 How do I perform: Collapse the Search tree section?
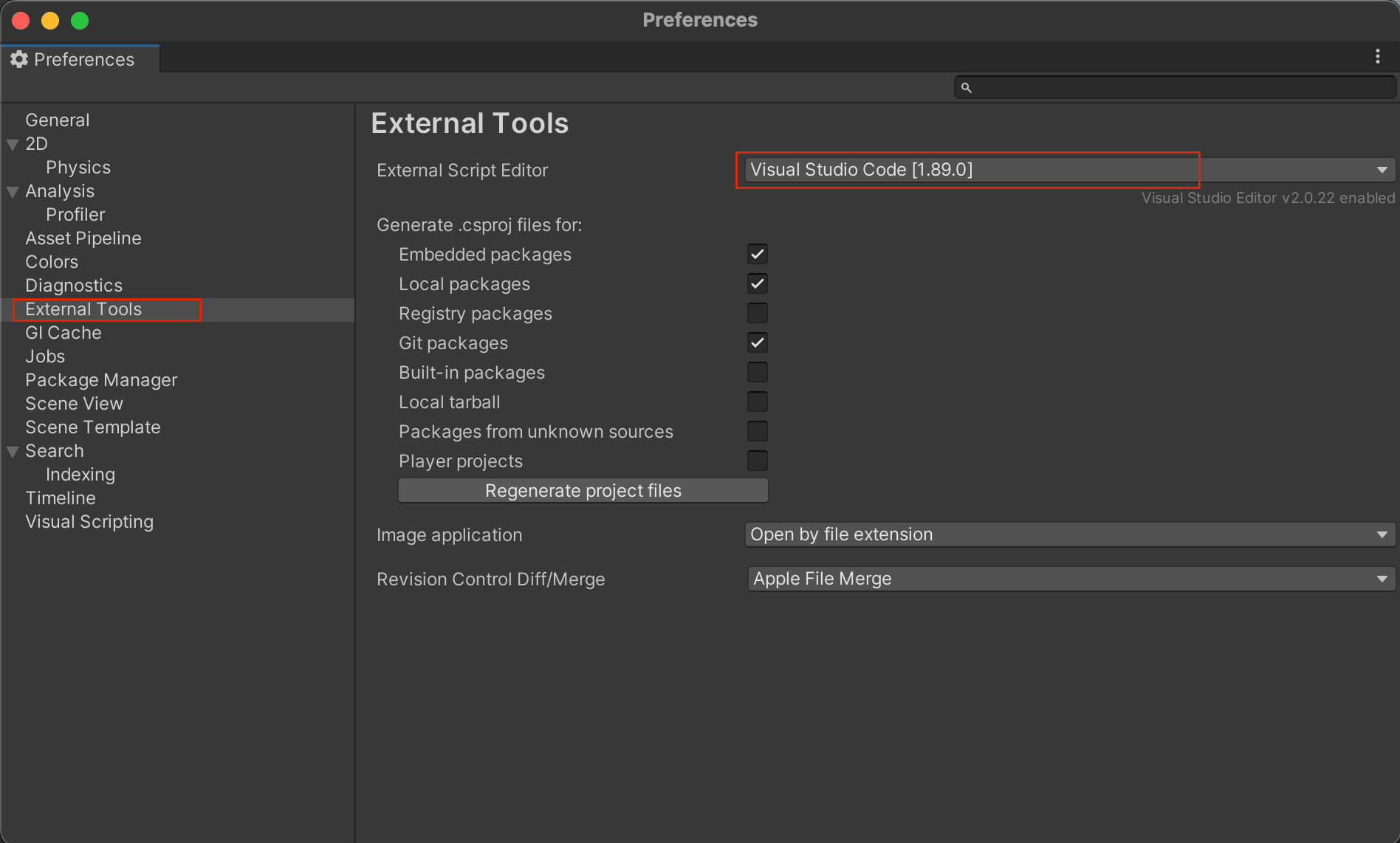point(12,450)
